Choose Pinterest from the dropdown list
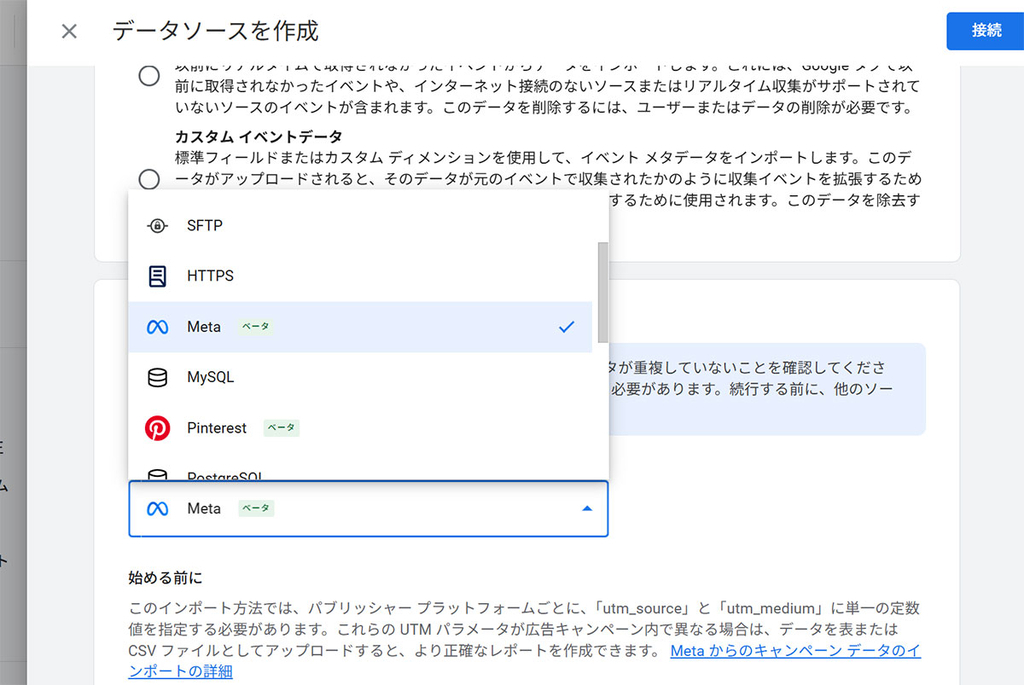 point(360,428)
